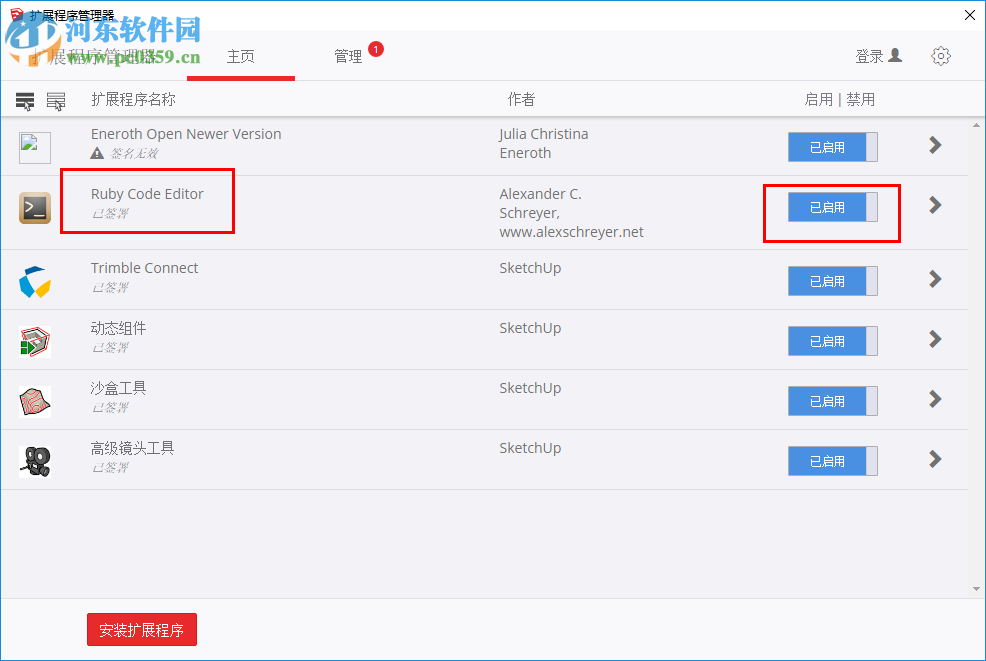Expand details for Ruby Code Editor
The image size is (986, 661).
934,207
